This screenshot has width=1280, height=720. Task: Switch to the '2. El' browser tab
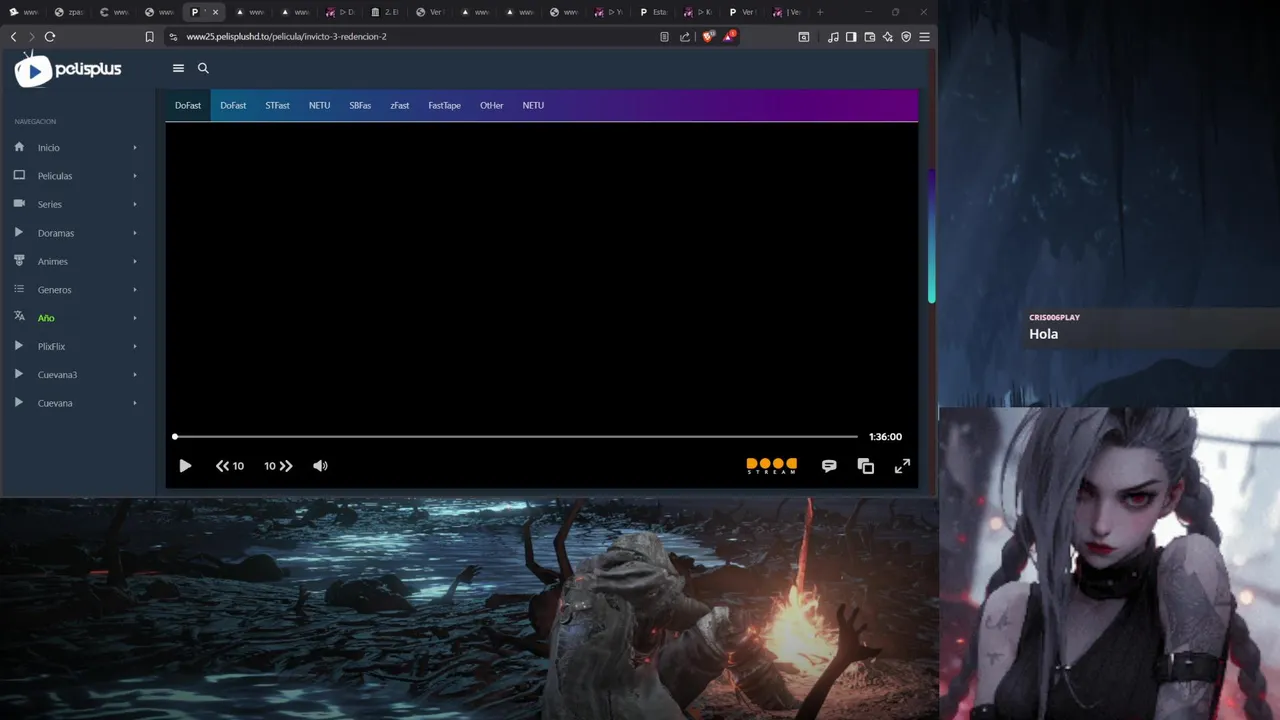[x=384, y=12]
